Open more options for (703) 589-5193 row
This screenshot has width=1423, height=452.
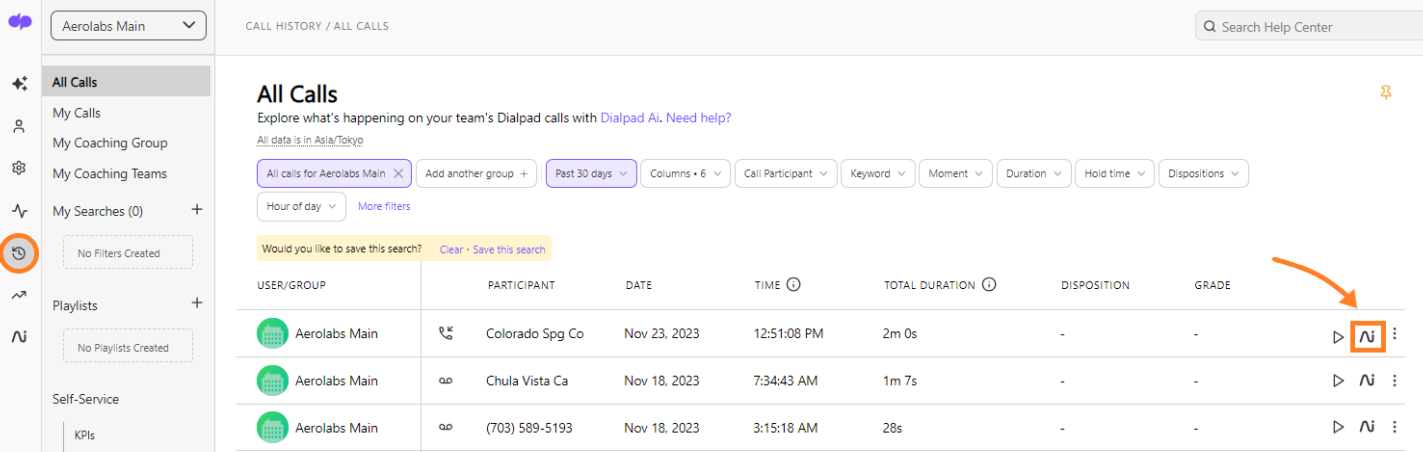[1395, 427]
